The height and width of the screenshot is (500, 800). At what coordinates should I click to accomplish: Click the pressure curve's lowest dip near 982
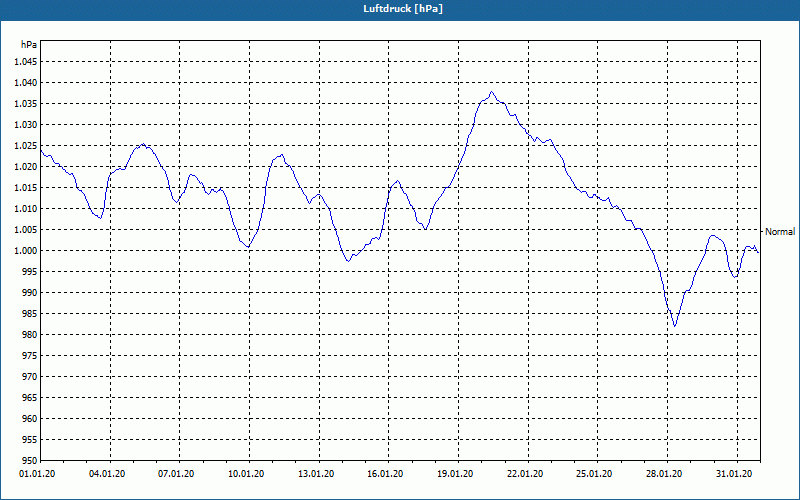pos(674,326)
